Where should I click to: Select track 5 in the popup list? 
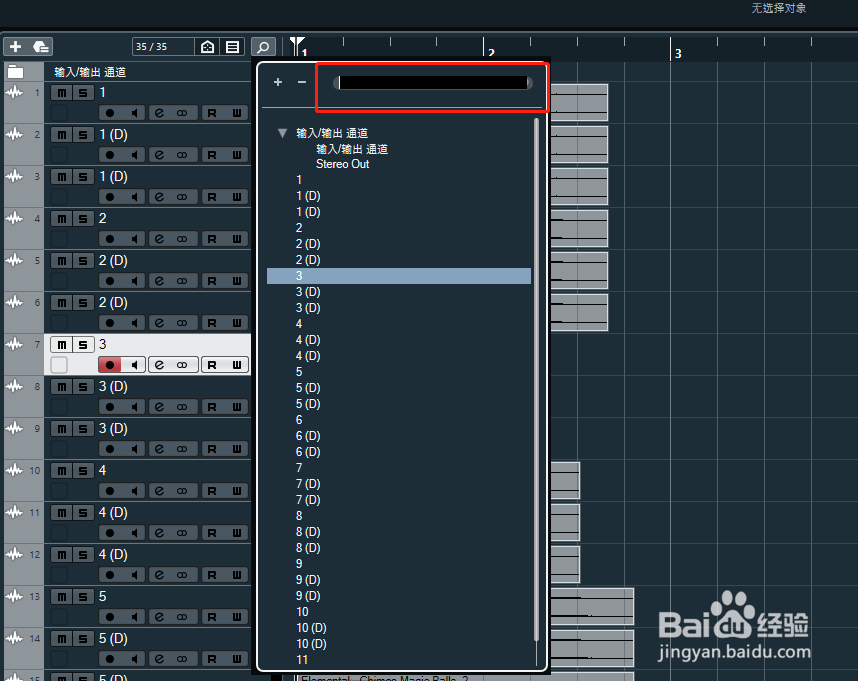click(x=299, y=372)
